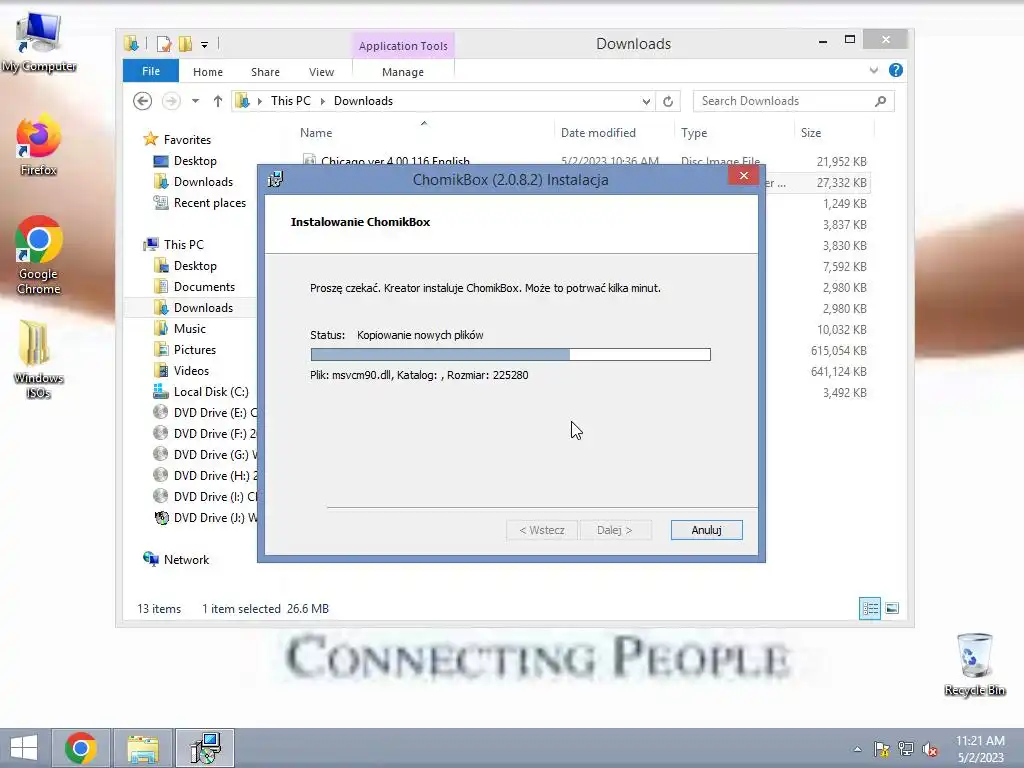Click the Anuluj button in the installer
This screenshot has width=1024, height=768.
[x=707, y=530]
